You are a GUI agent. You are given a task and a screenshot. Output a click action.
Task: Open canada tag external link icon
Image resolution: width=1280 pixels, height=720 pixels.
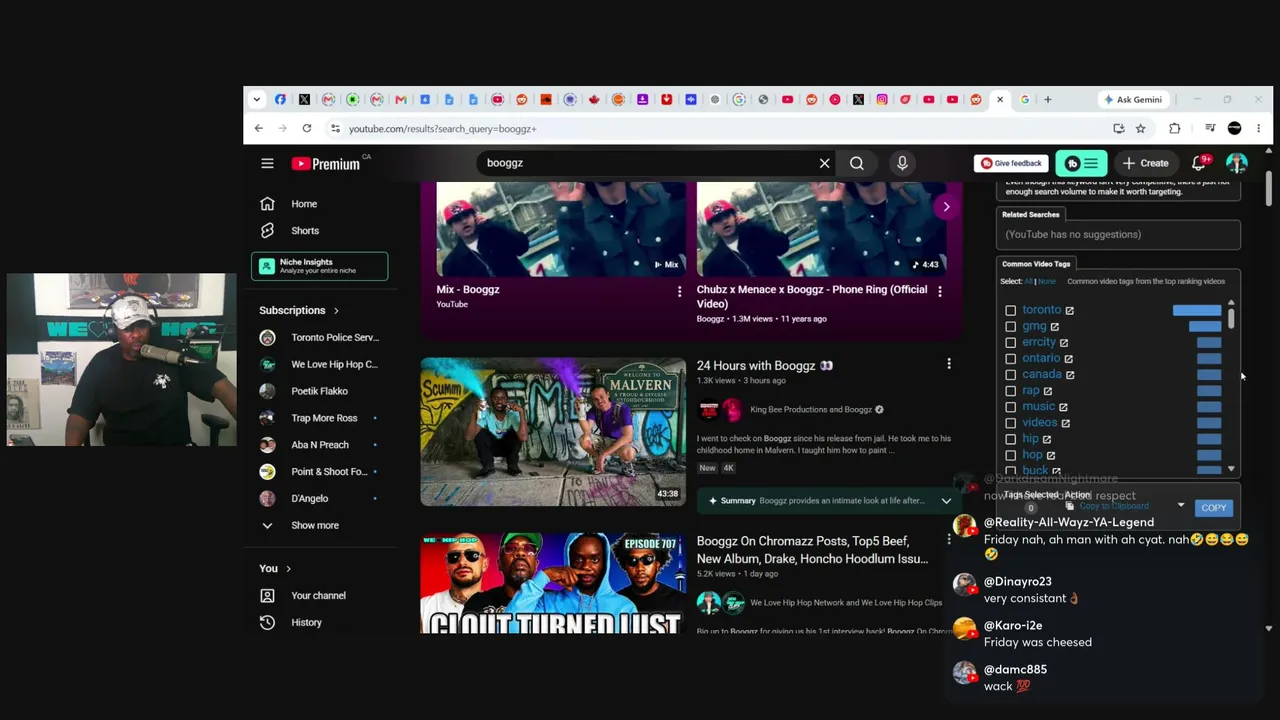[x=1069, y=375]
